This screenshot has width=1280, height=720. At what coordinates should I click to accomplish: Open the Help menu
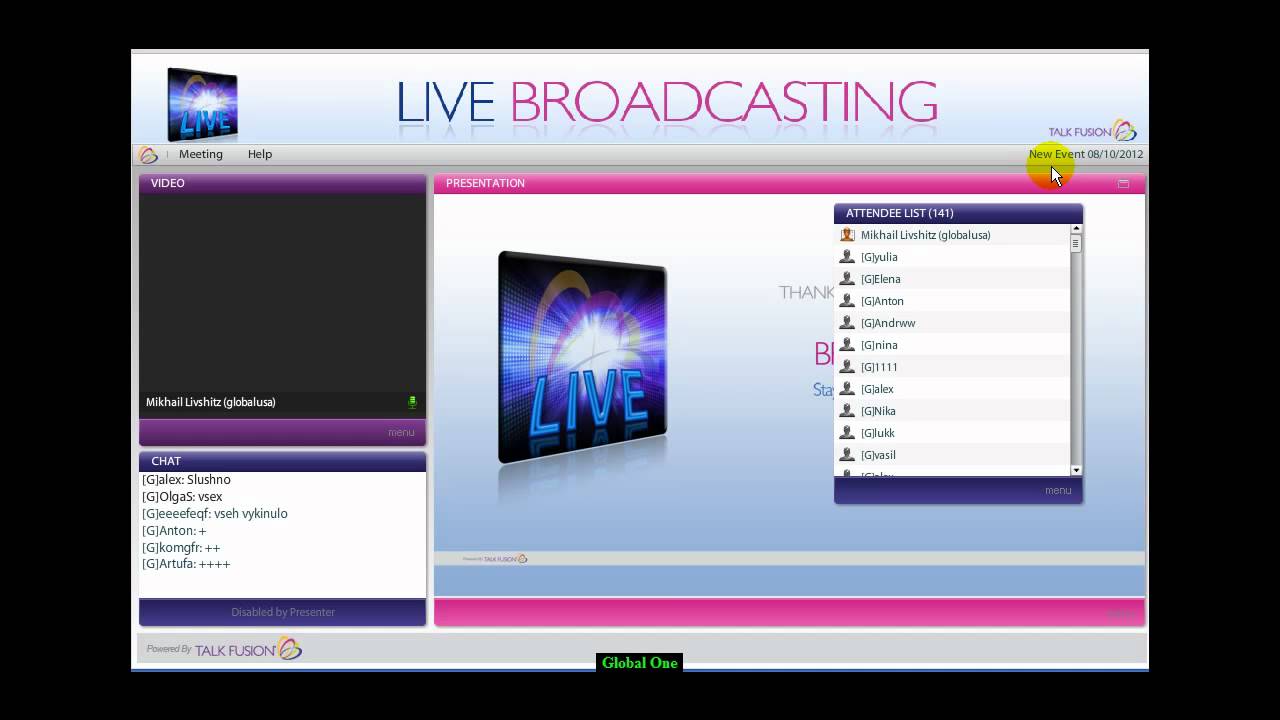click(x=260, y=154)
